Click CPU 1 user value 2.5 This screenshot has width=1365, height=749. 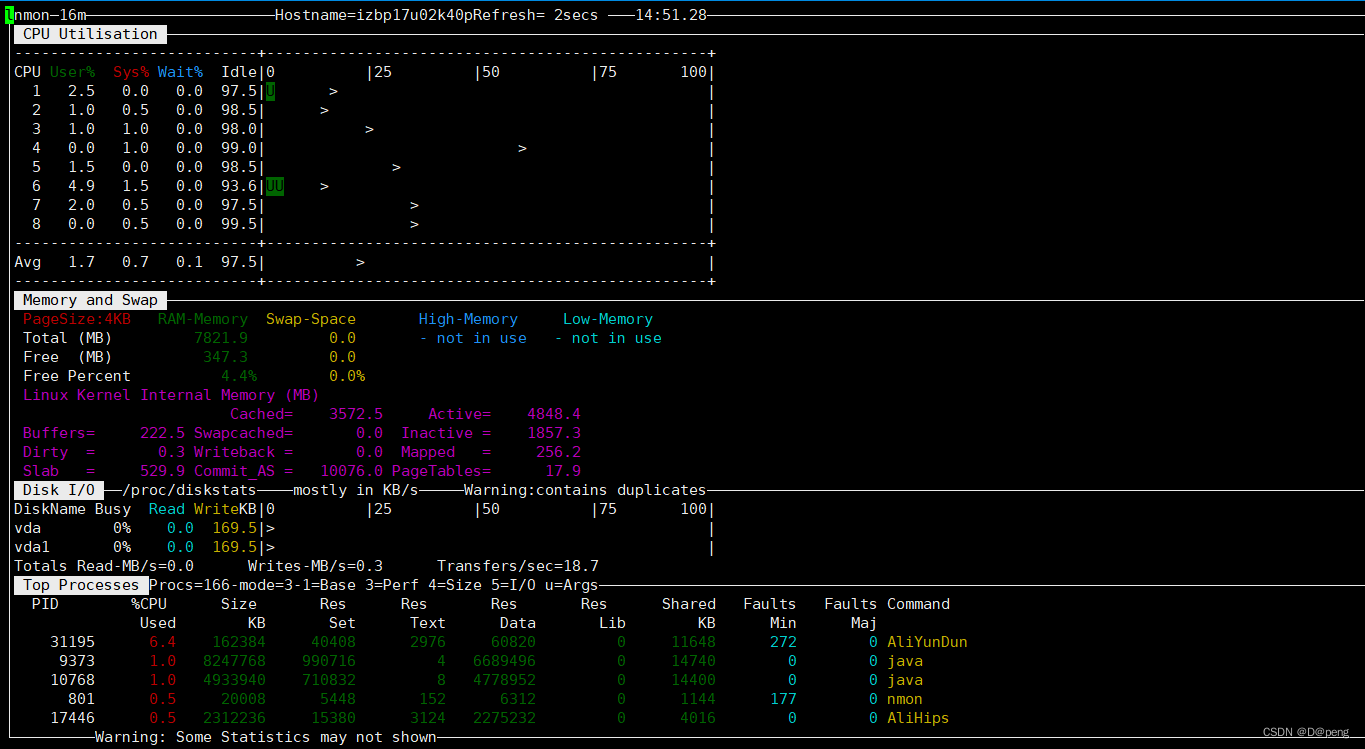tap(82, 91)
